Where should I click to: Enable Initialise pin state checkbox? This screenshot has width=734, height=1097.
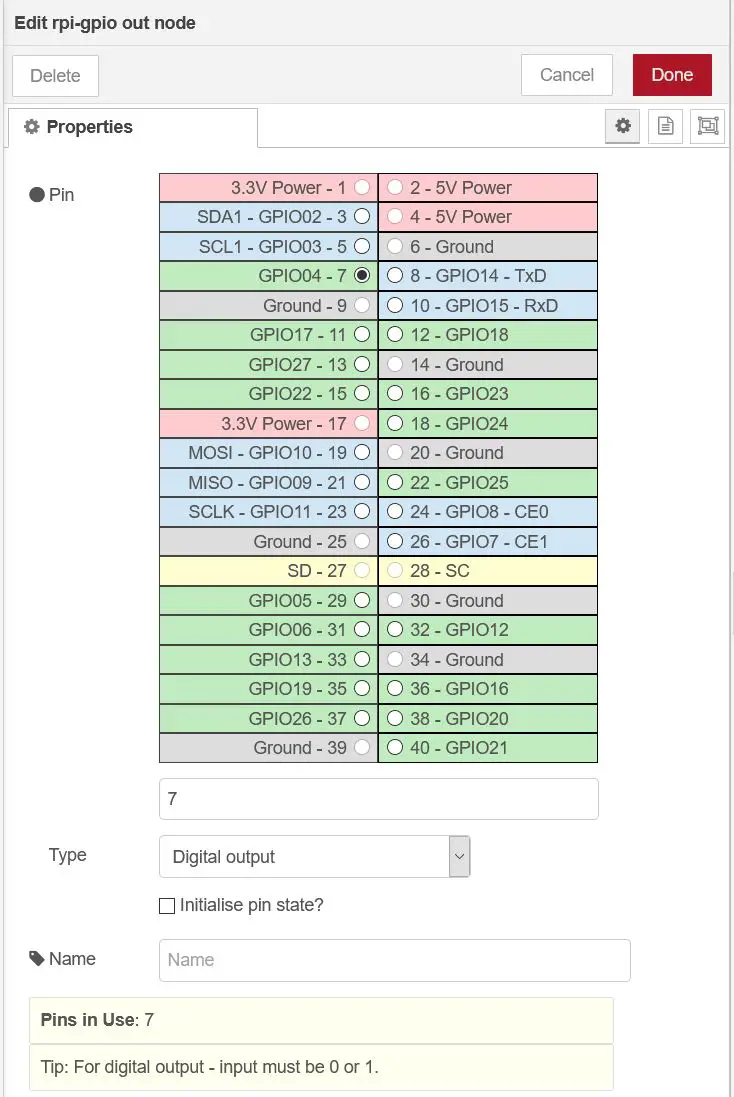click(x=167, y=906)
